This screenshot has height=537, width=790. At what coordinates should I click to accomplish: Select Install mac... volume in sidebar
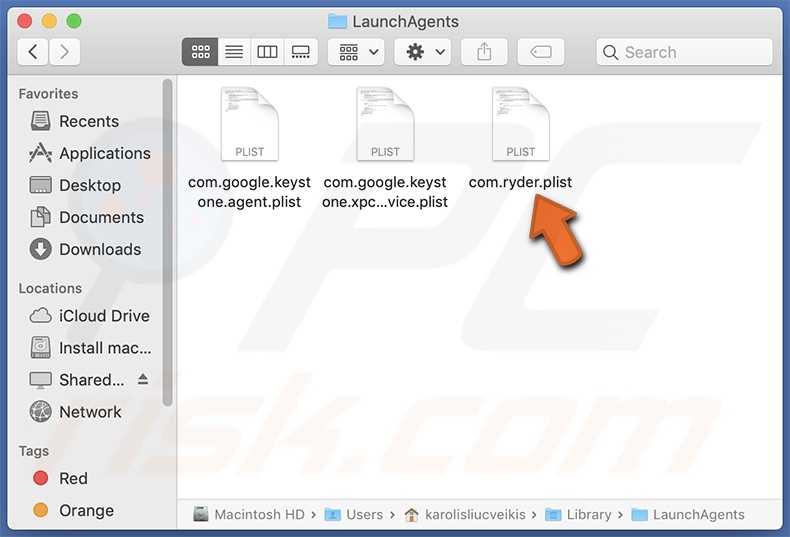89,348
